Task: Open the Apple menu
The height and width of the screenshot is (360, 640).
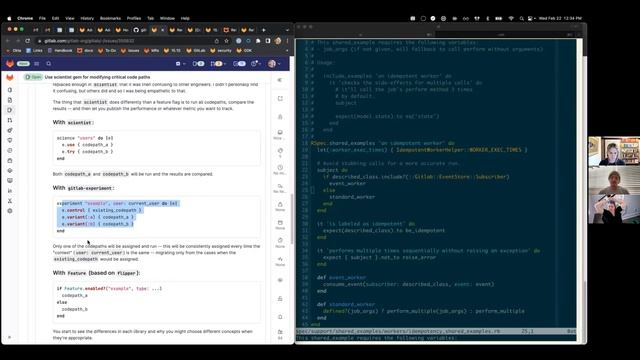Action: coord(9,18)
